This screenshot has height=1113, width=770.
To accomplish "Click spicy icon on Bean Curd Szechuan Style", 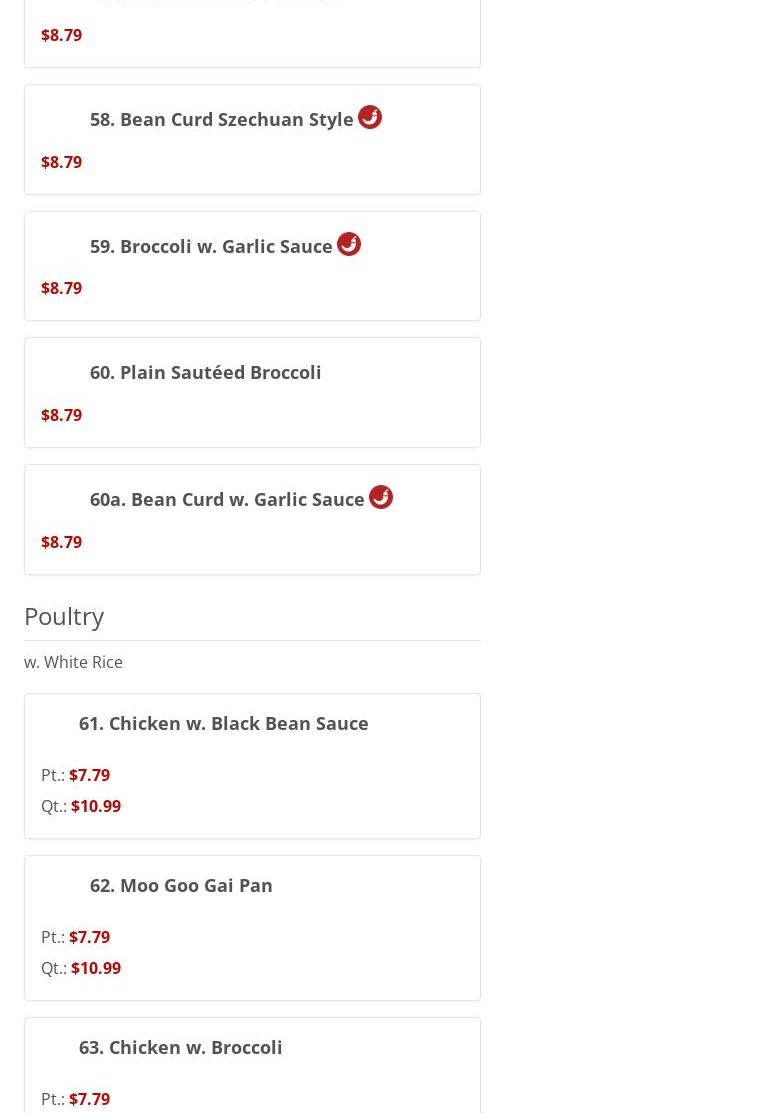I will point(370,117).
